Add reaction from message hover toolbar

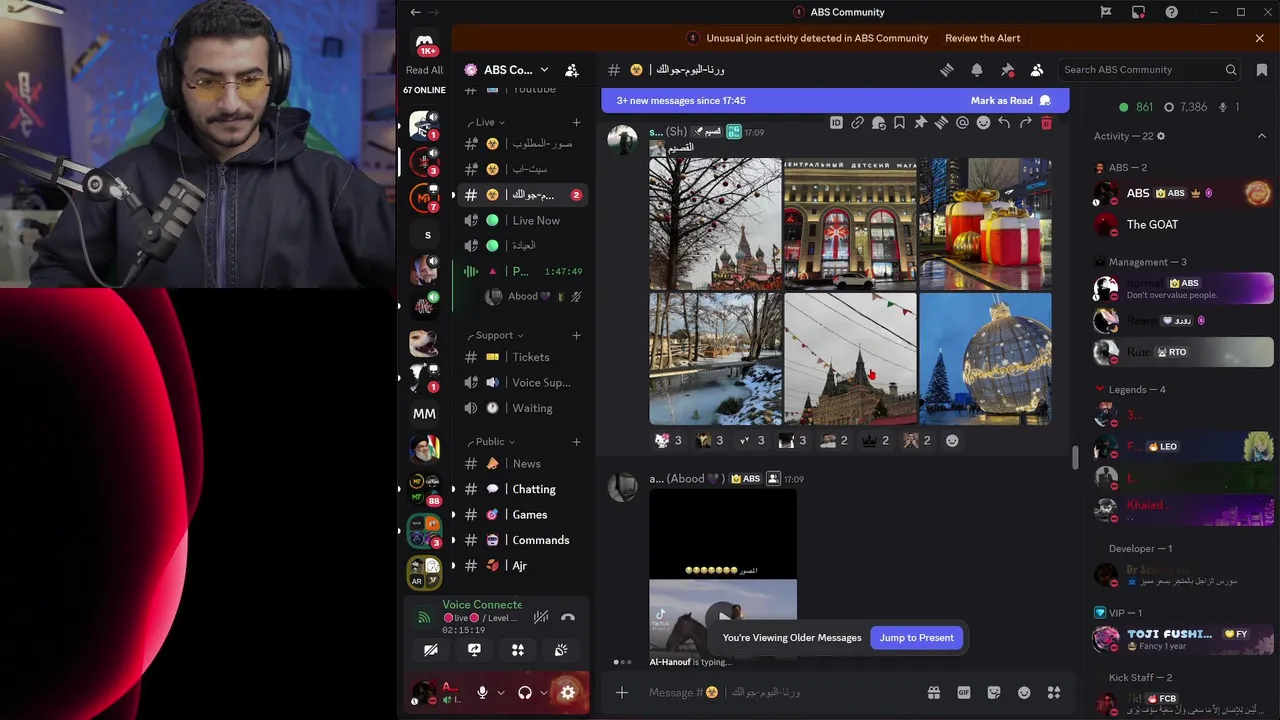click(983, 123)
